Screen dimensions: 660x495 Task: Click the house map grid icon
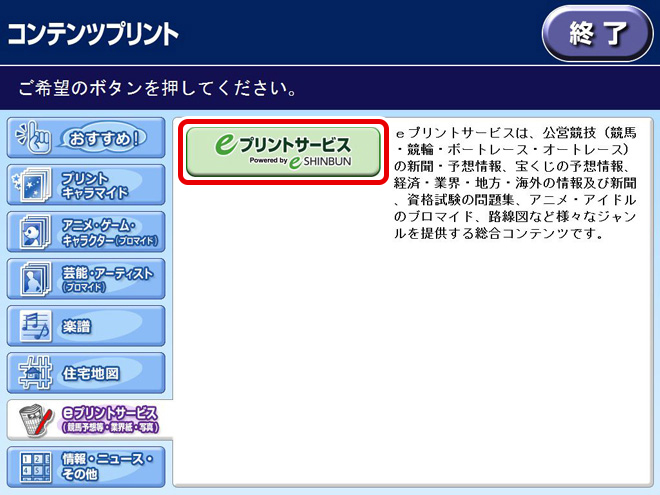(35, 373)
